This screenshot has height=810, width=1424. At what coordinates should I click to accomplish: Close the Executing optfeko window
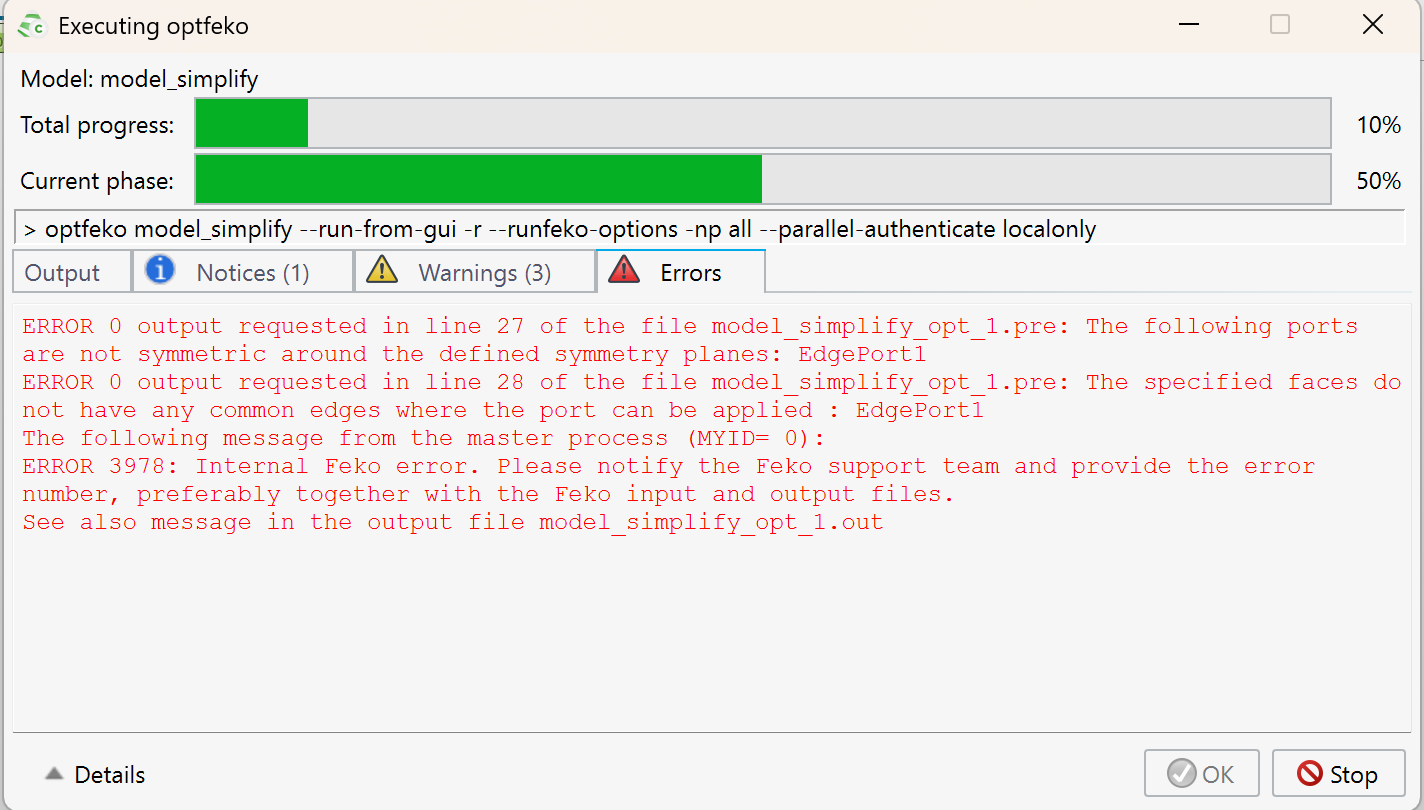(x=1372, y=25)
